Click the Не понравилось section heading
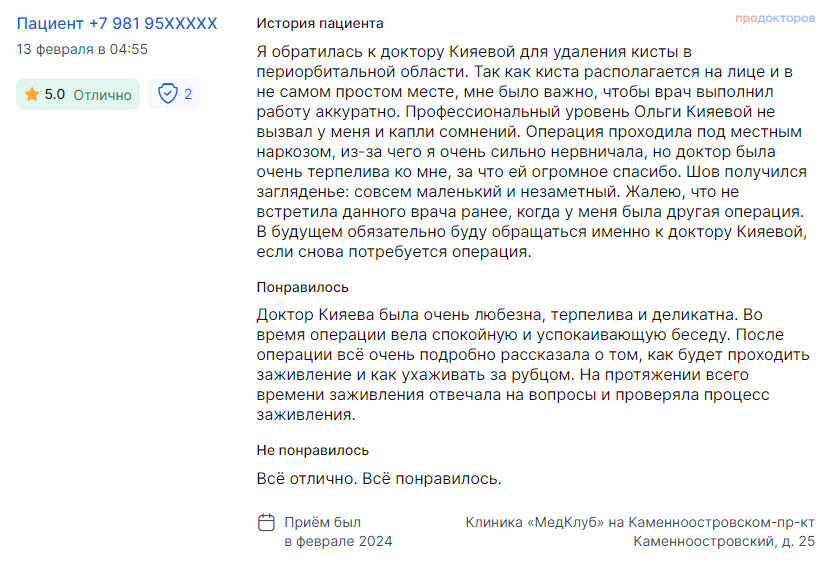The width and height of the screenshot is (837, 566). click(x=313, y=450)
